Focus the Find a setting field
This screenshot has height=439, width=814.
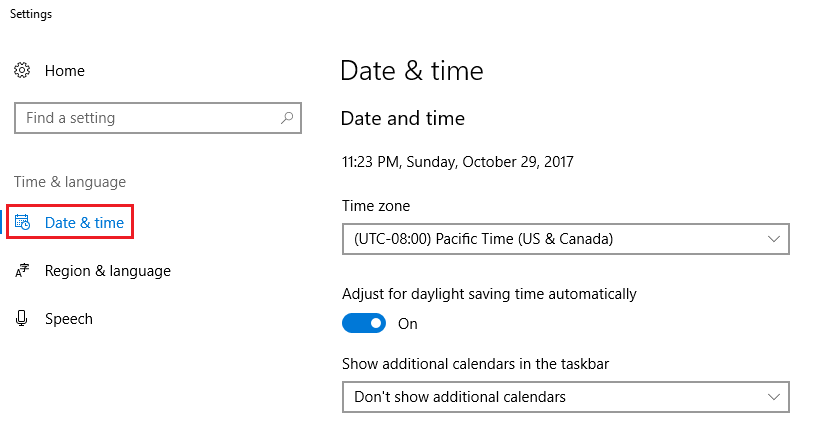coord(158,118)
